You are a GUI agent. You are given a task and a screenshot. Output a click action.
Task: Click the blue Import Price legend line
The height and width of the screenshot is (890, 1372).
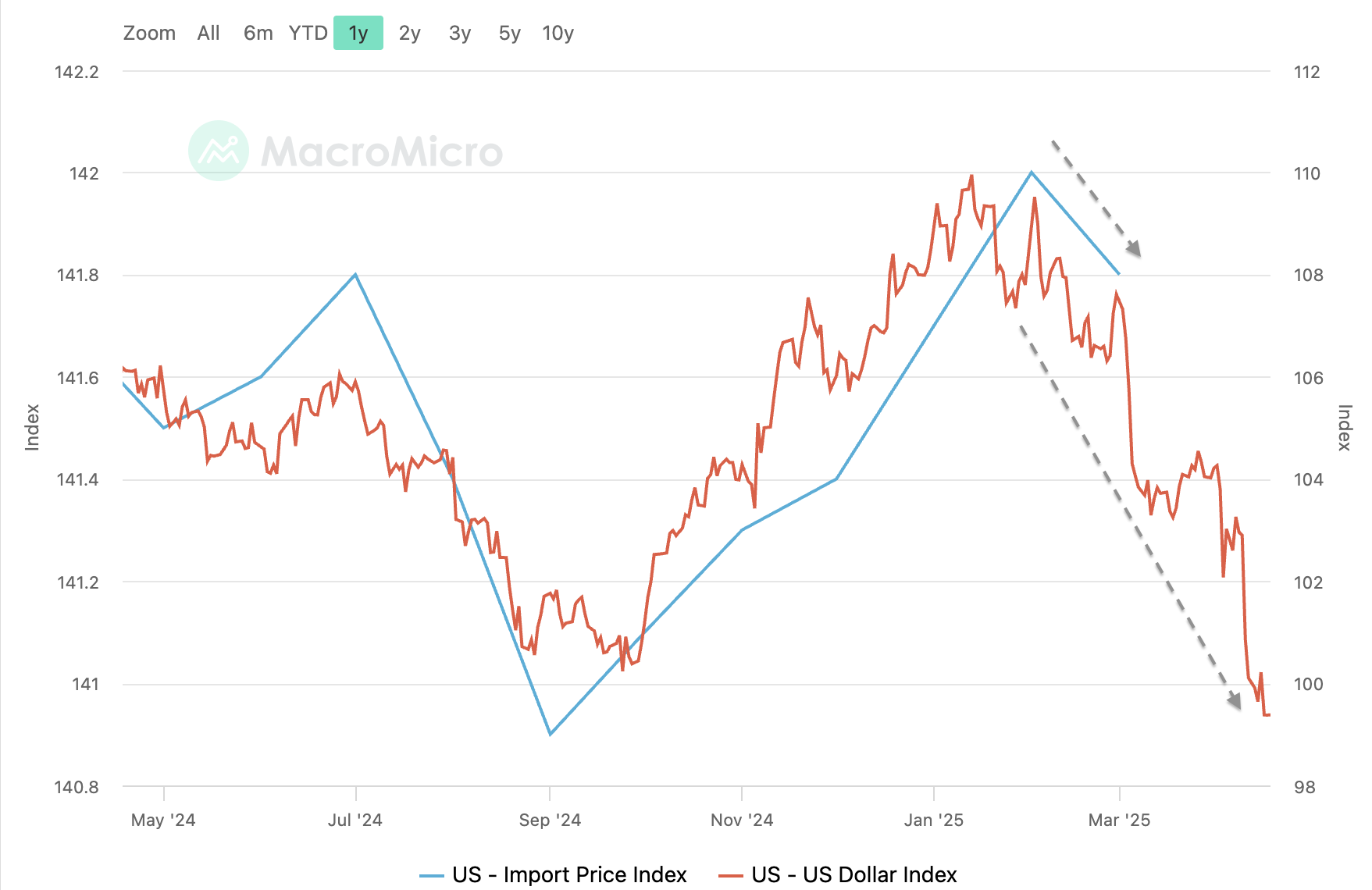[x=432, y=875]
